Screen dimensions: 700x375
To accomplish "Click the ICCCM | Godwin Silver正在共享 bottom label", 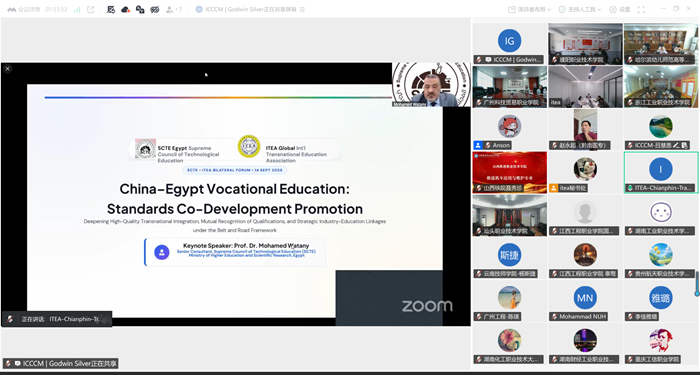I will (61, 363).
